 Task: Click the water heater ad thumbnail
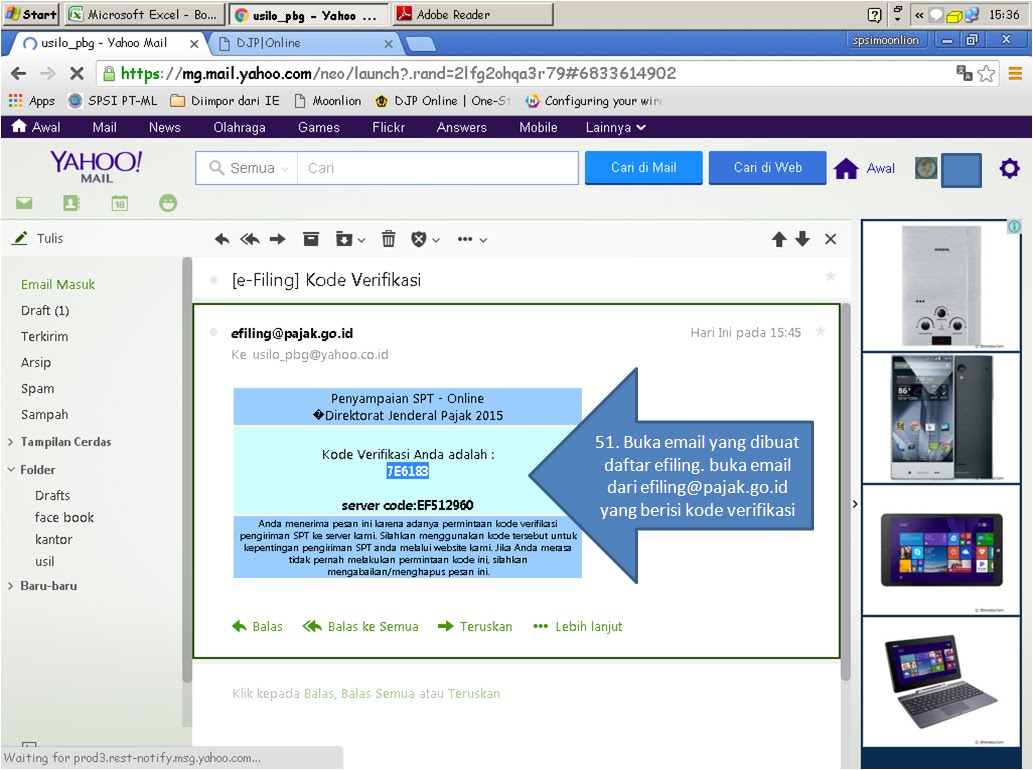coord(941,286)
